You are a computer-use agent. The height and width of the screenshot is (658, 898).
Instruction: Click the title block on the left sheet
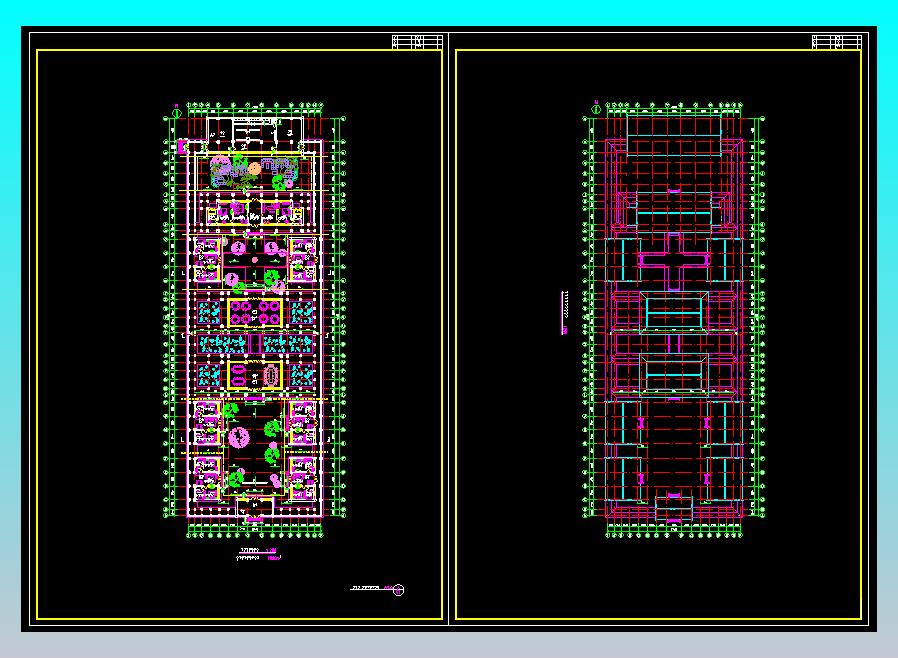point(417,42)
